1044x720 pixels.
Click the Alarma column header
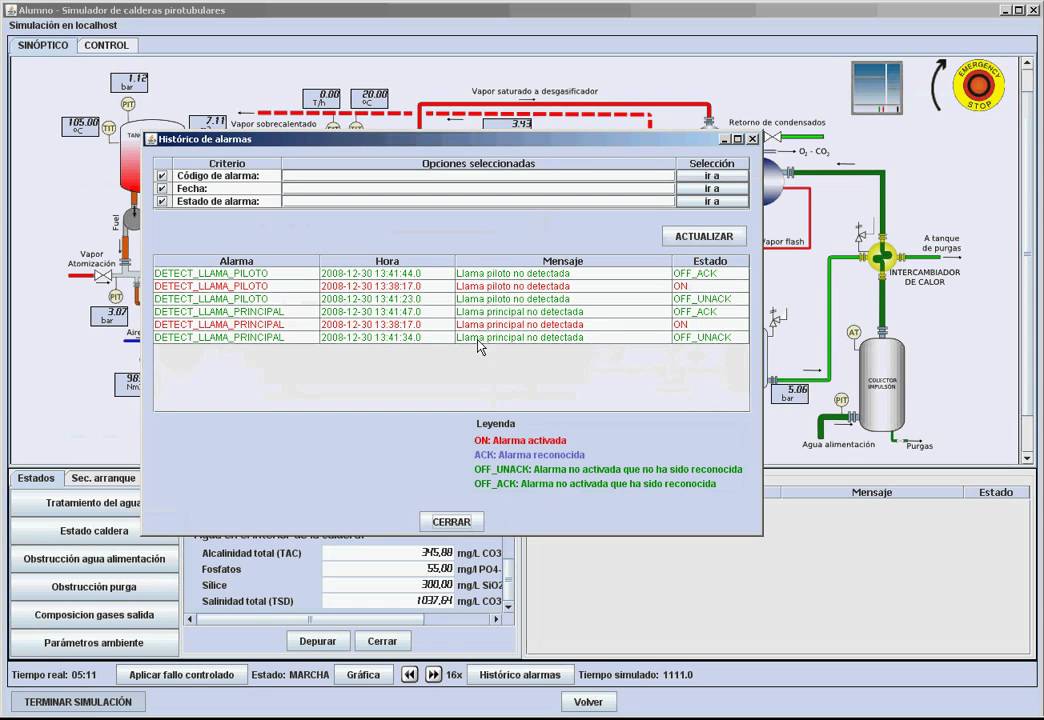click(x=236, y=261)
